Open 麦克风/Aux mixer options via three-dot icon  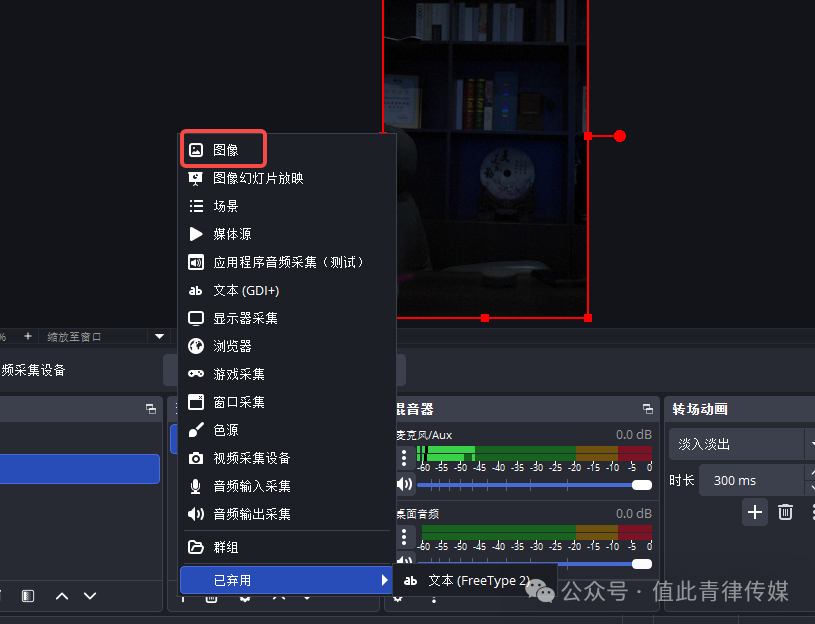pos(405,458)
